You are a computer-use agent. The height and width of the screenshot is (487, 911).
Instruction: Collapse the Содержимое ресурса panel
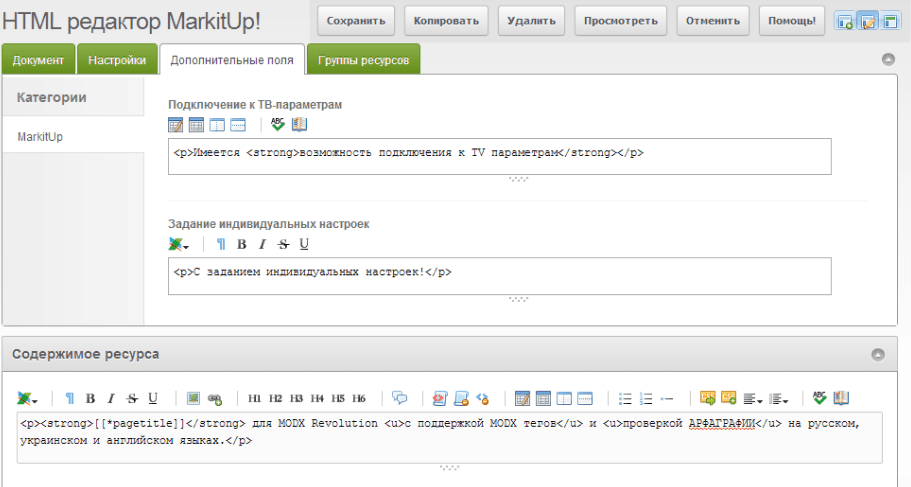(x=877, y=354)
